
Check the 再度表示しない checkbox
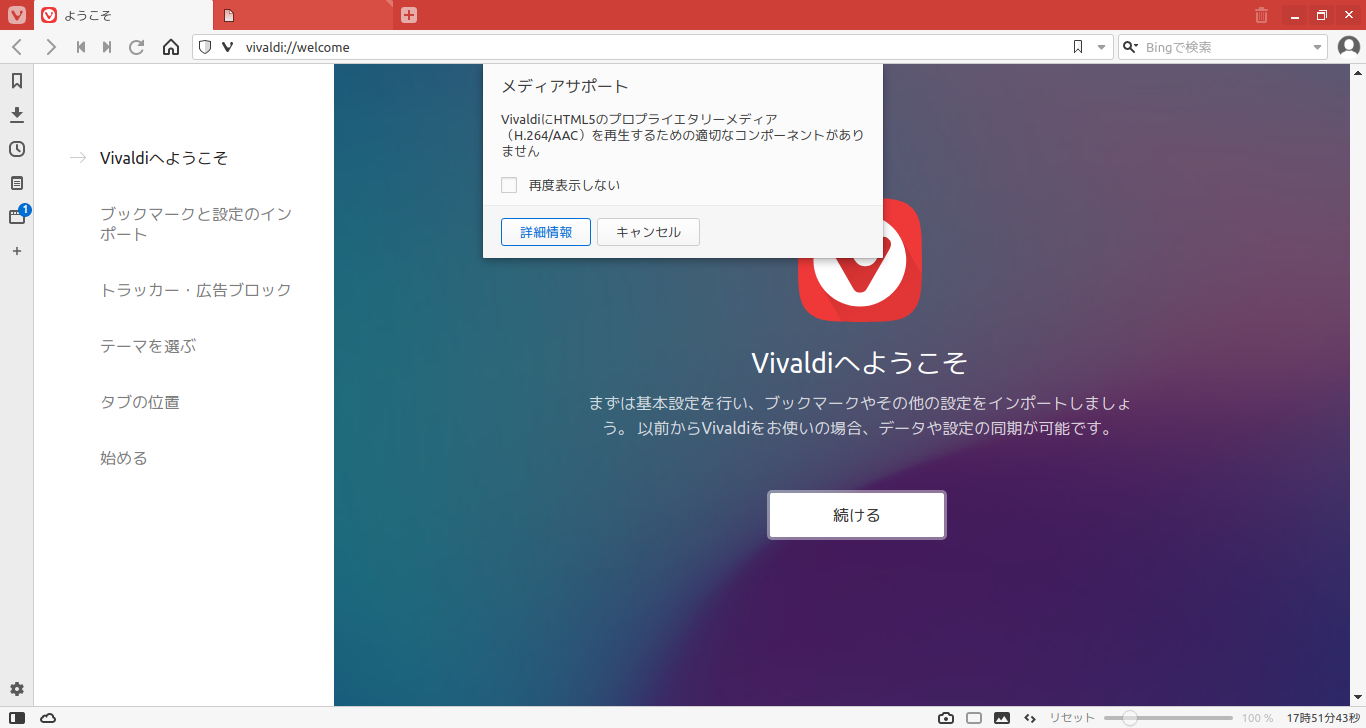click(x=509, y=185)
